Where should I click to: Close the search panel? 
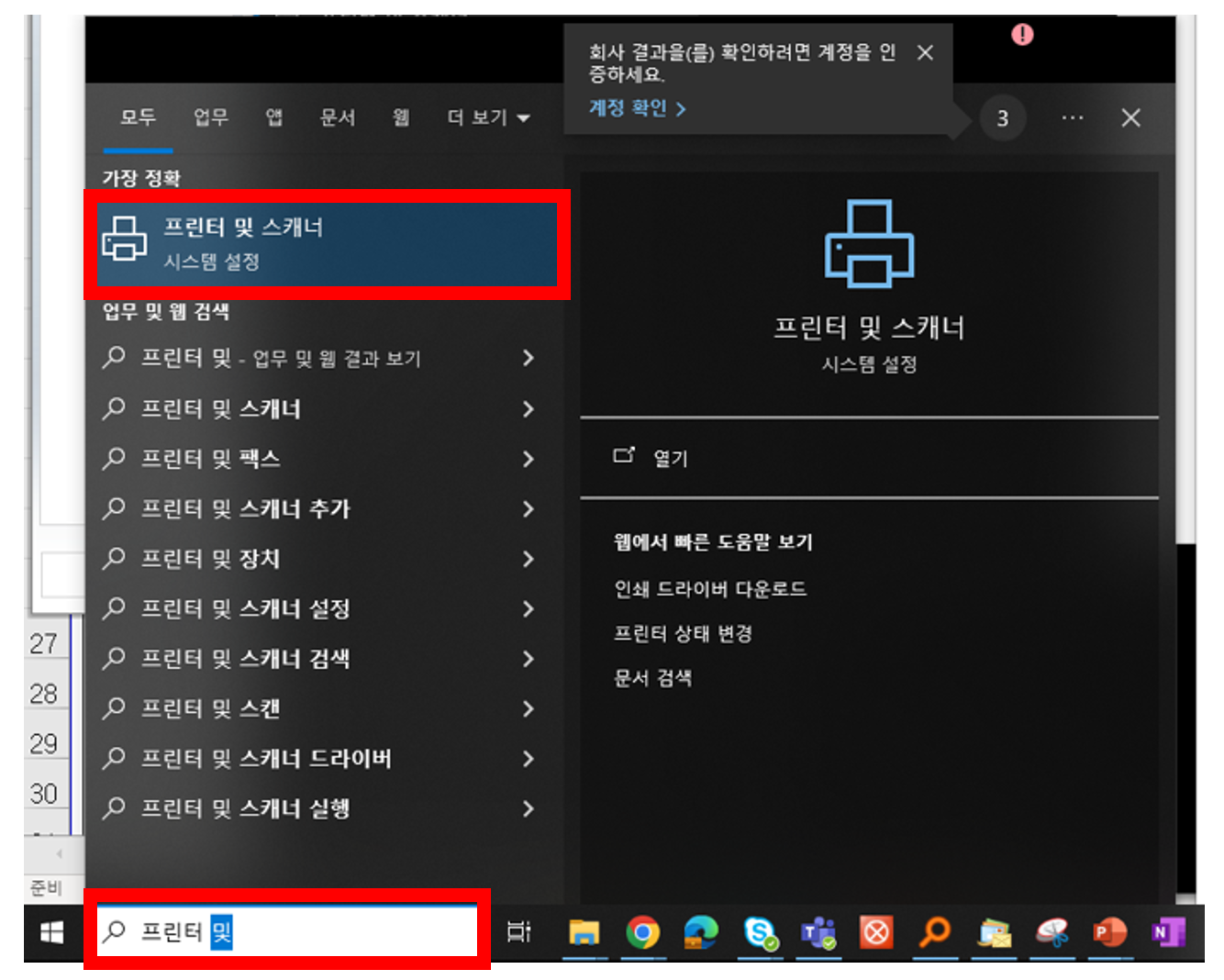(x=1130, y=117)
